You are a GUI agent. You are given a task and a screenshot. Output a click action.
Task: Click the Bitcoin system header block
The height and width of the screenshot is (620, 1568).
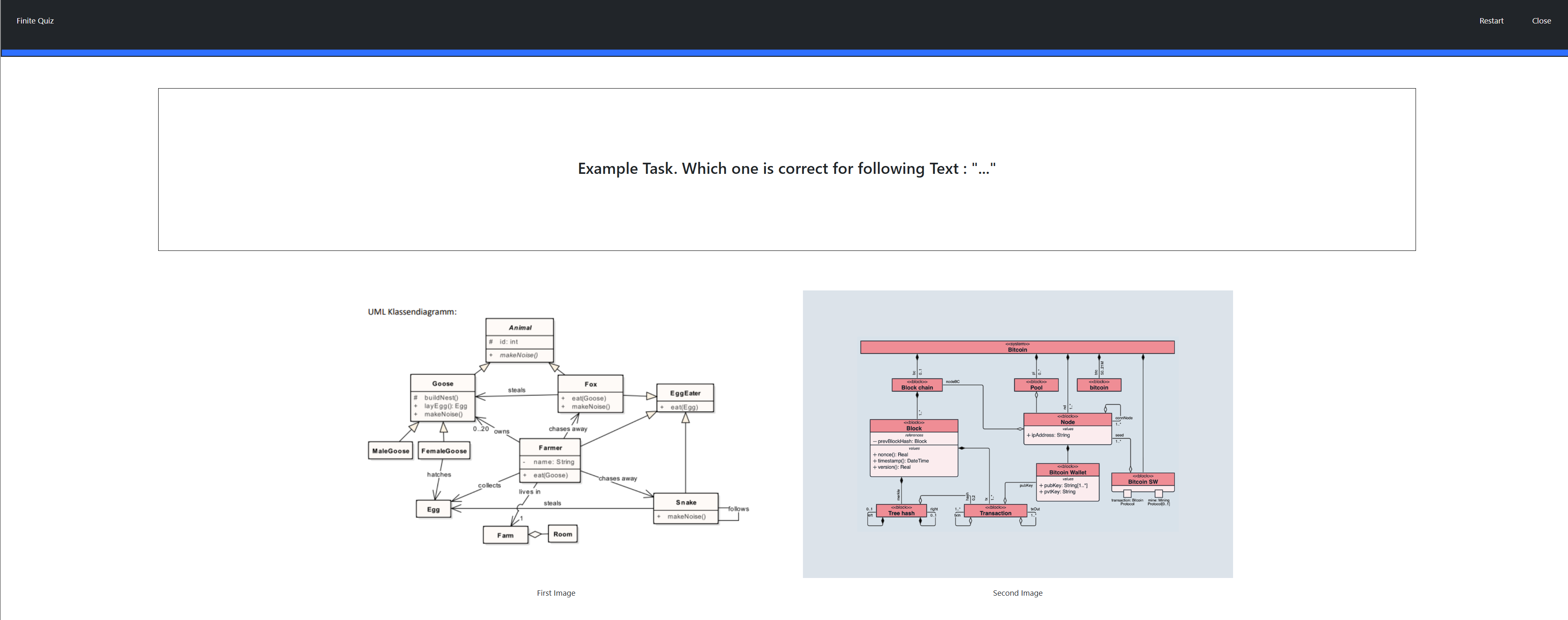coord(1017,347)
